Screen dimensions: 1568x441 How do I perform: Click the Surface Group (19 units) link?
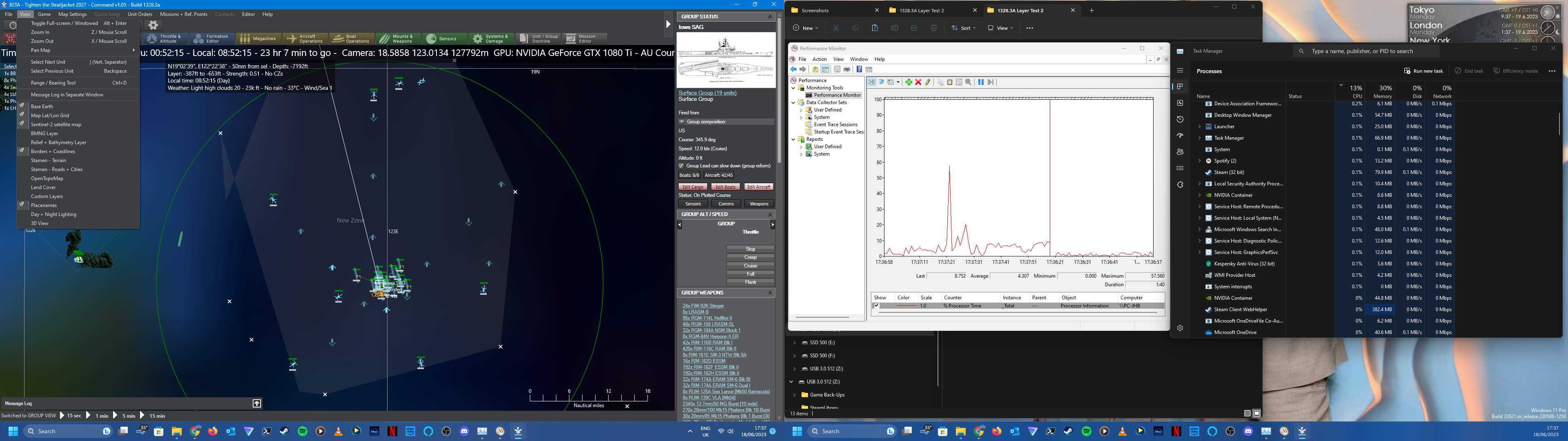tap(707, 93)
